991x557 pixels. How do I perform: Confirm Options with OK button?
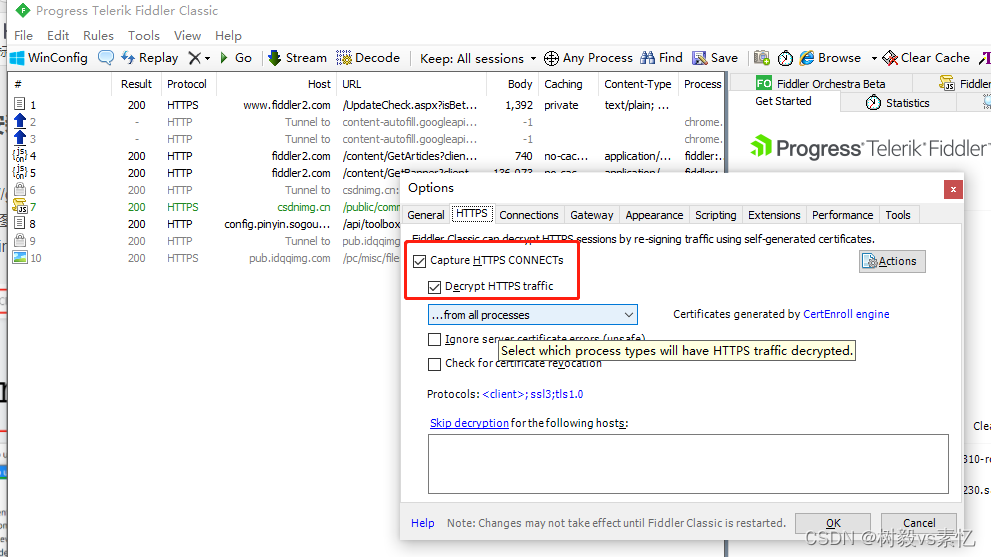click(x=833, y=523)
